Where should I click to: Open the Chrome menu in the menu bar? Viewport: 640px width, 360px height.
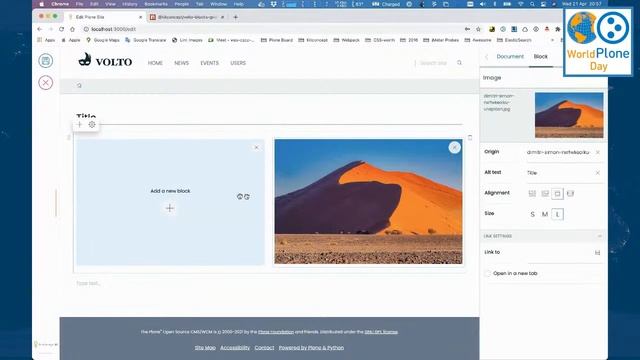pos(60,4)
